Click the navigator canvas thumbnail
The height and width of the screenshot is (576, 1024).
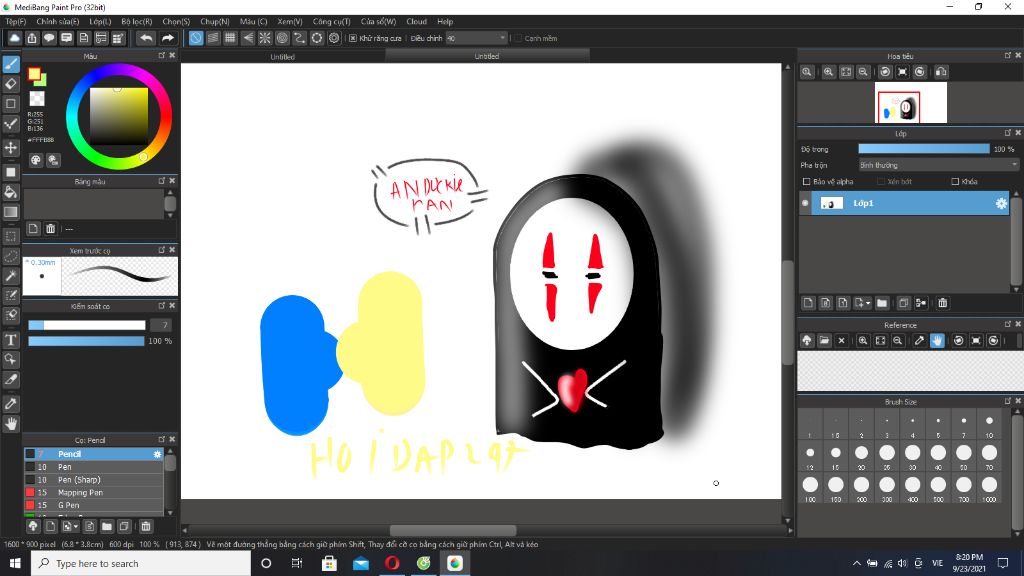point(911,103)
